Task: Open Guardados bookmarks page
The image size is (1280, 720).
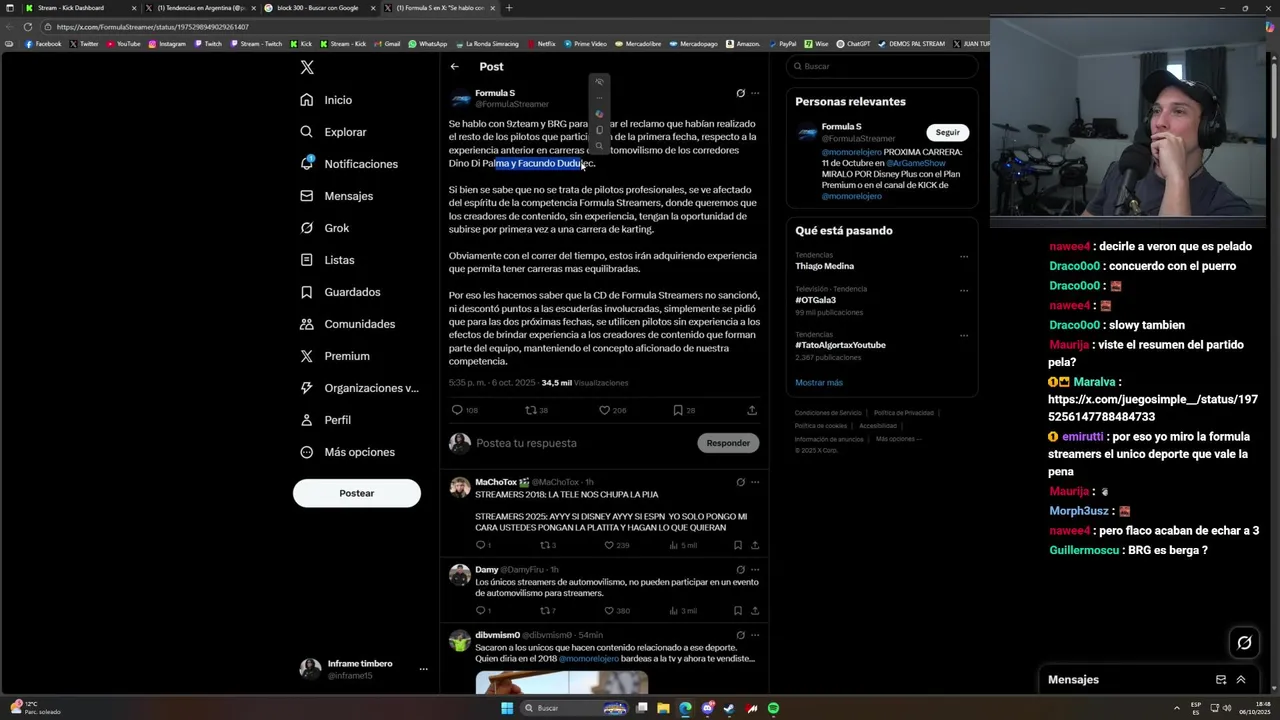Action: pos(340,292)
